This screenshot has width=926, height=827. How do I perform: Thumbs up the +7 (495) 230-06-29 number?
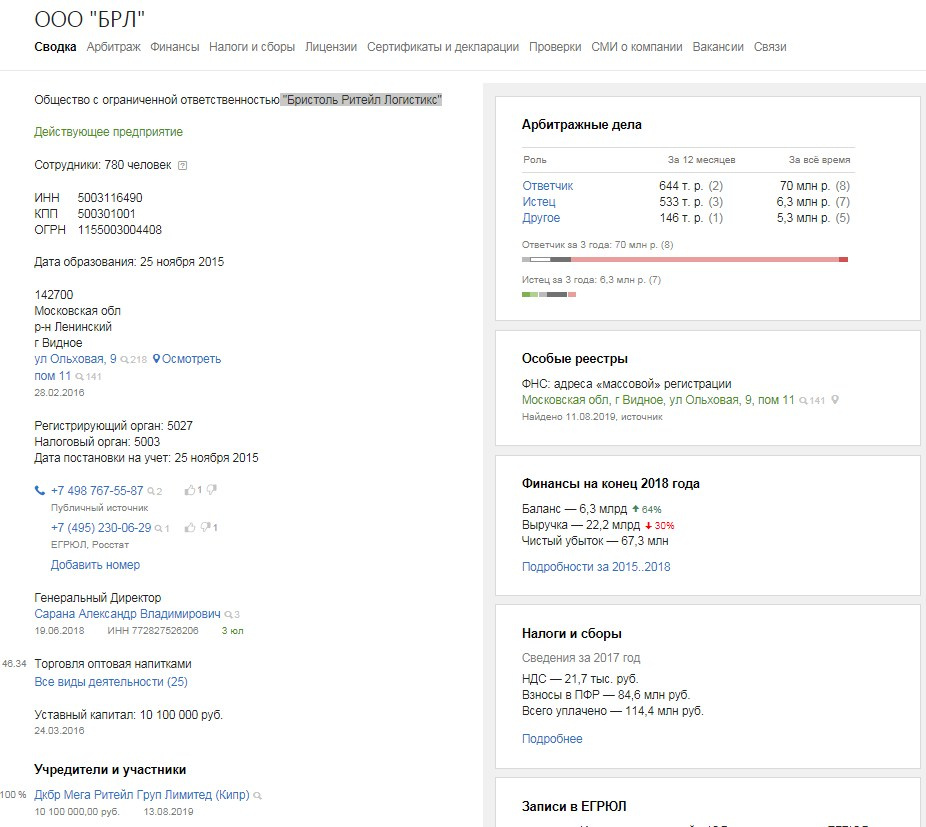click(x=190, y=528)
